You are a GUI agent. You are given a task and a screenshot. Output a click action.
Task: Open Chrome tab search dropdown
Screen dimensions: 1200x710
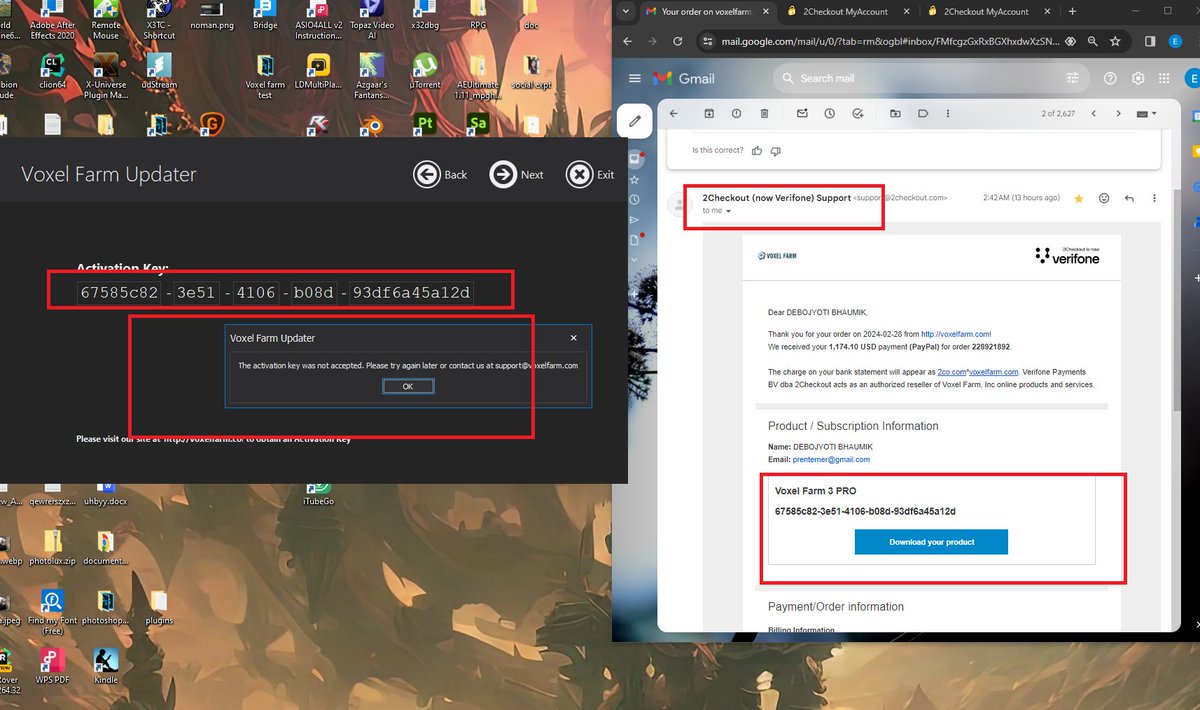(x=625, y=11)
